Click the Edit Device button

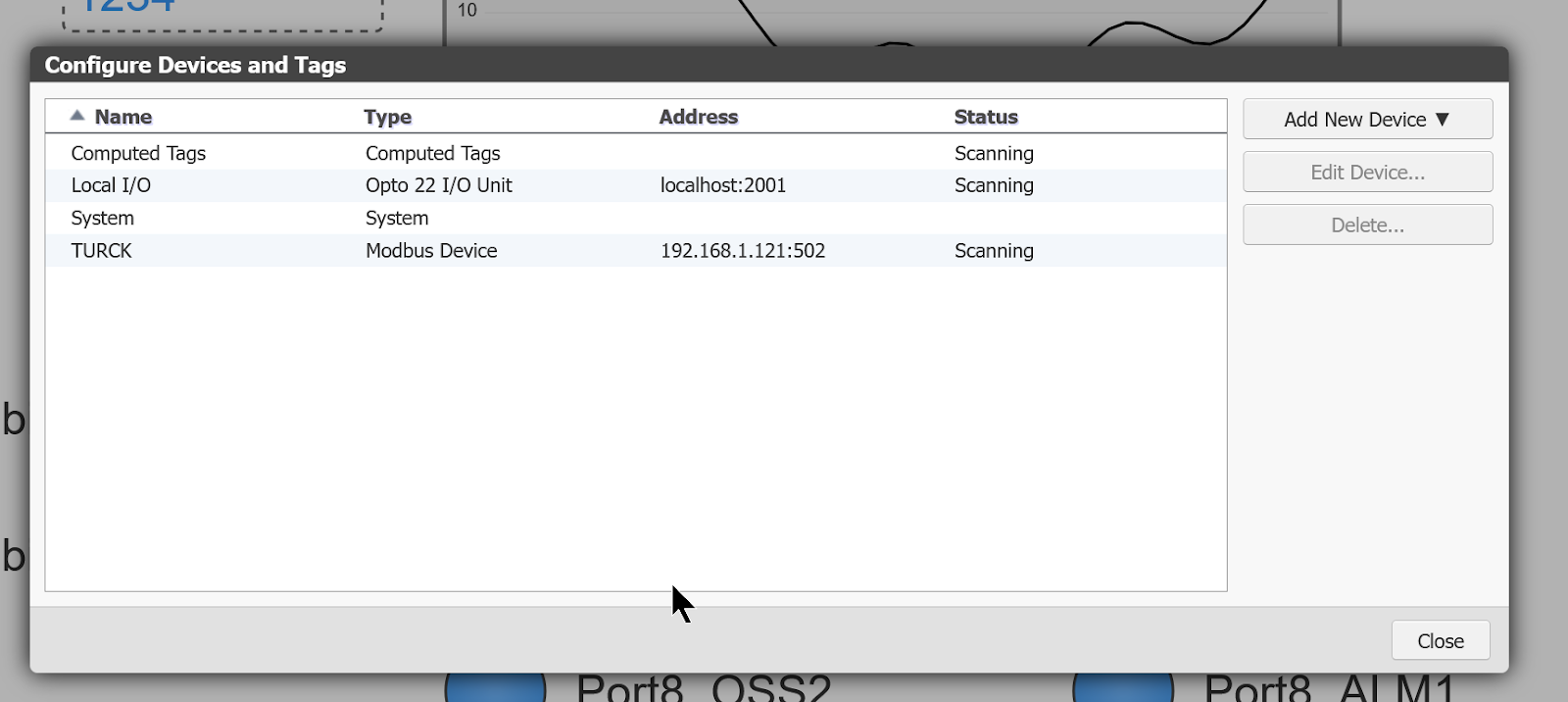point(1367,173)
